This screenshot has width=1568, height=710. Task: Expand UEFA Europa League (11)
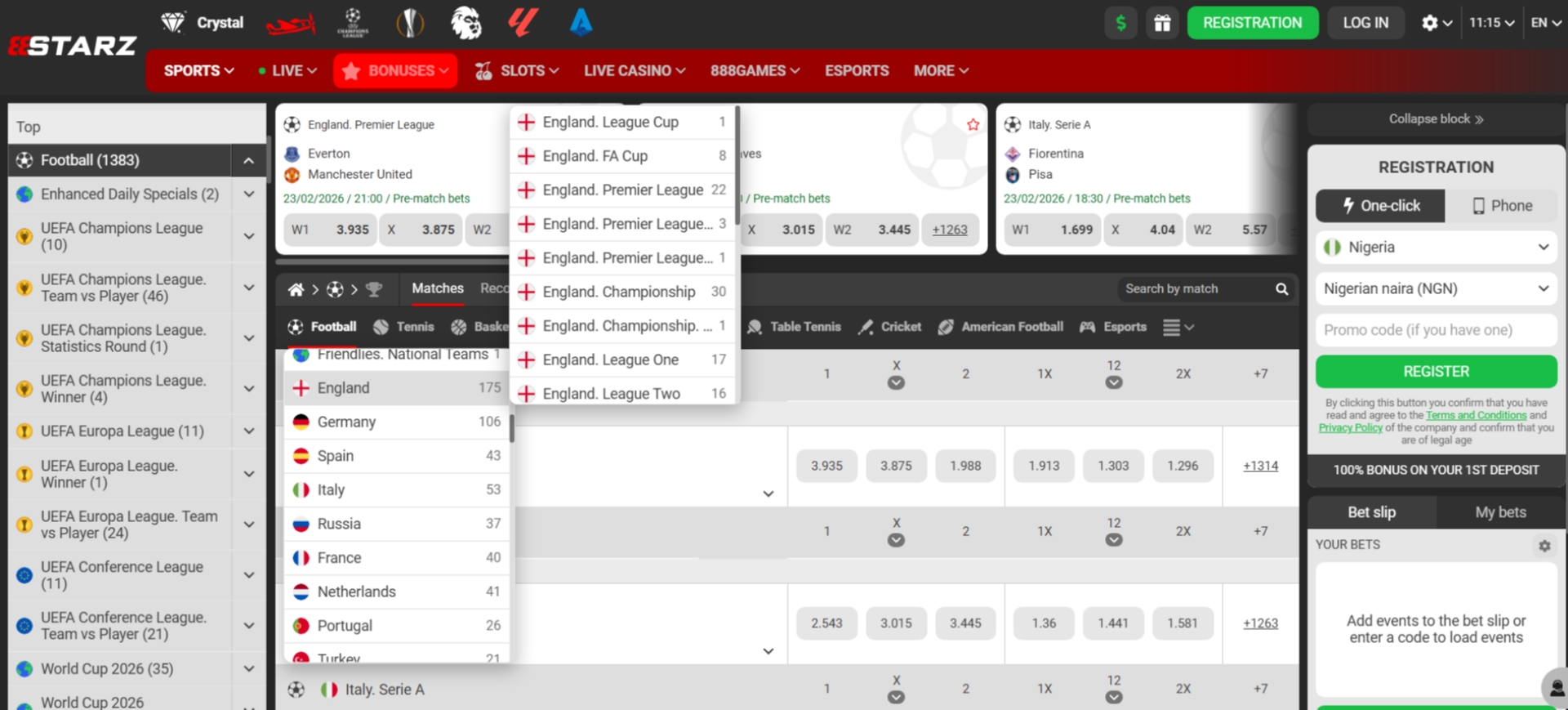[x=248, y=431]
